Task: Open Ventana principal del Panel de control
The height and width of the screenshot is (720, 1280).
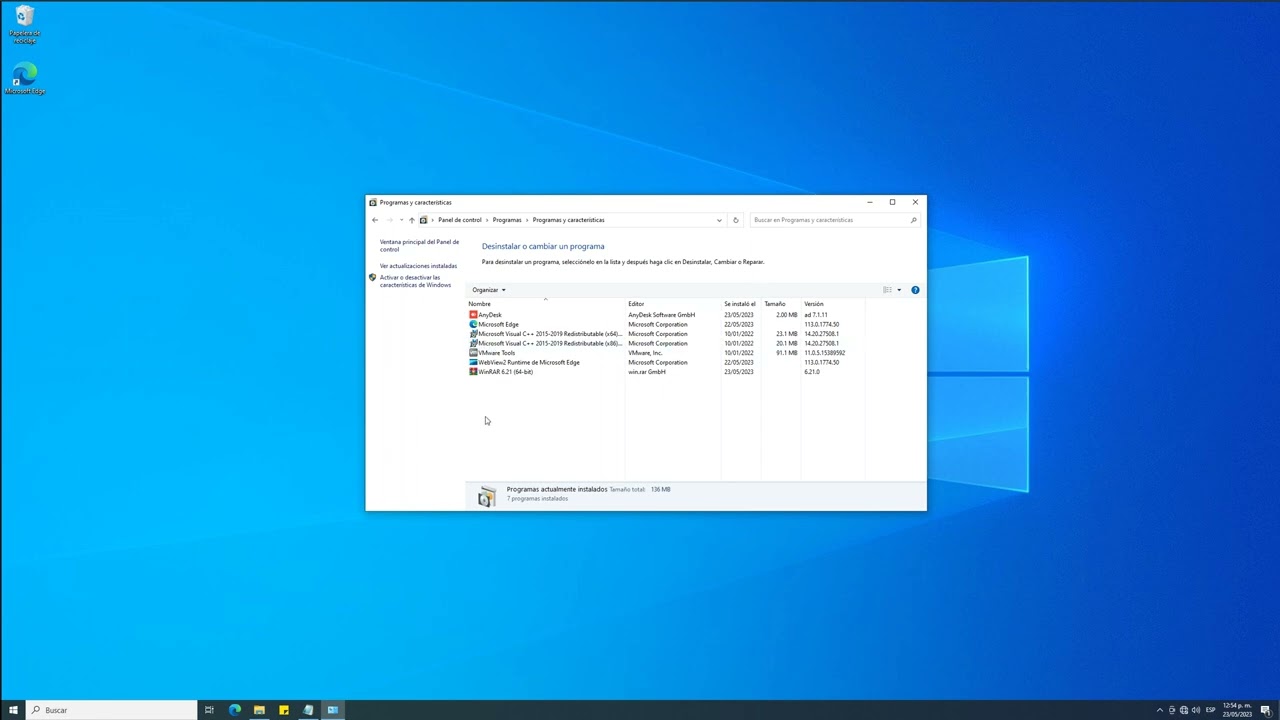Action: point(419,245)
